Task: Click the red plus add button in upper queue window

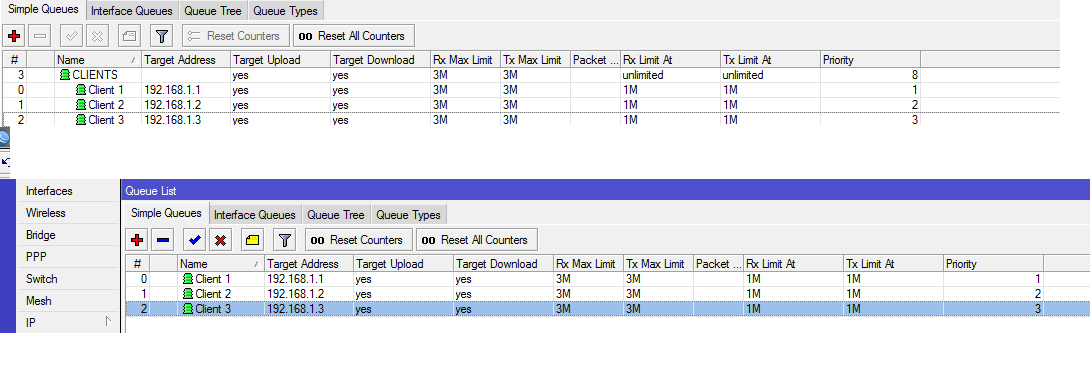Action: click(x=14, y=35)
